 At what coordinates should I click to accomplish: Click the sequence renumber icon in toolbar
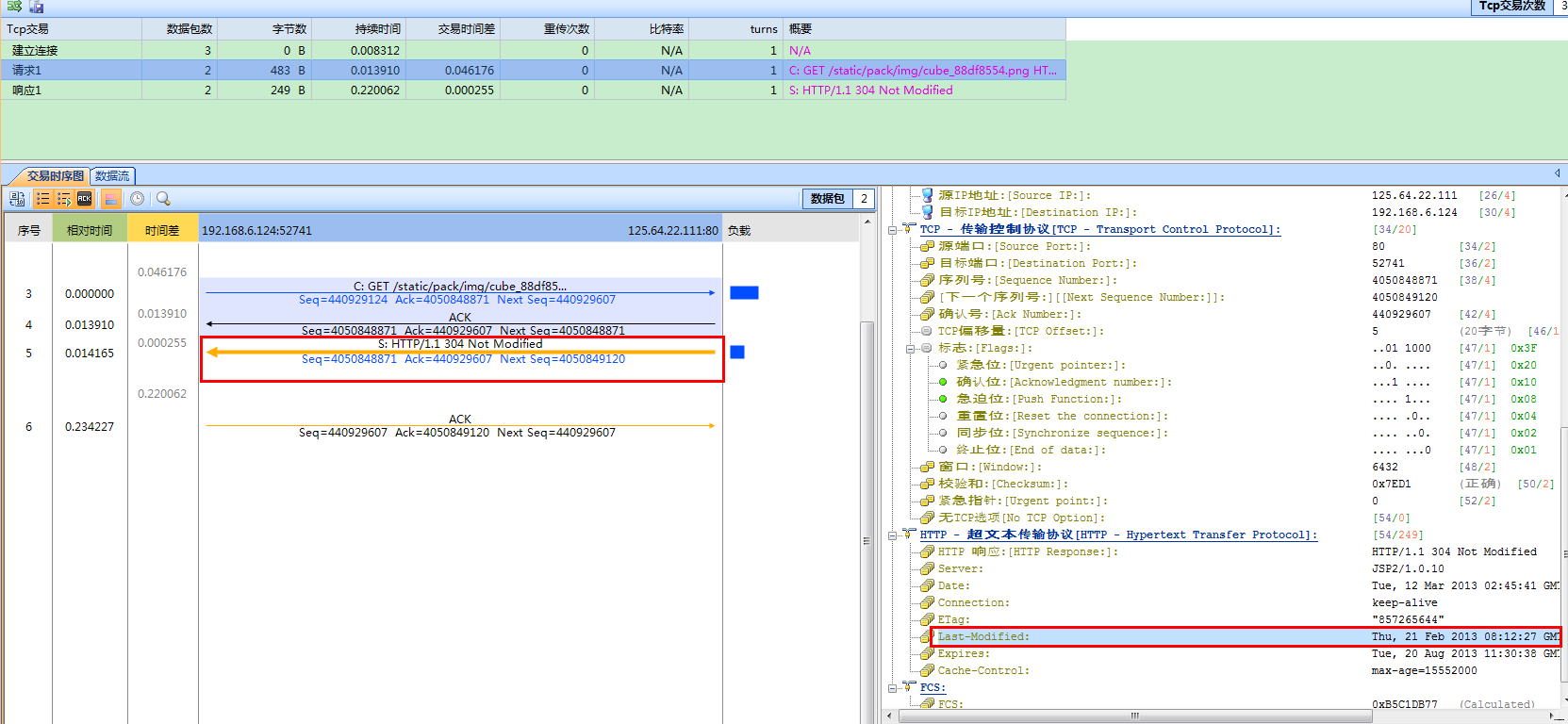(17, 199)
